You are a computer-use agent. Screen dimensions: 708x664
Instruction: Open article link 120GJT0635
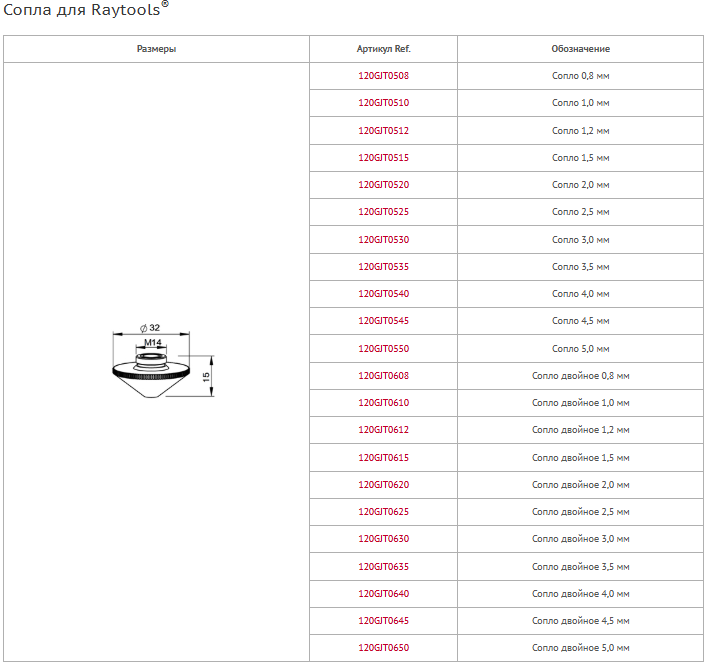(x=383, y=567)
